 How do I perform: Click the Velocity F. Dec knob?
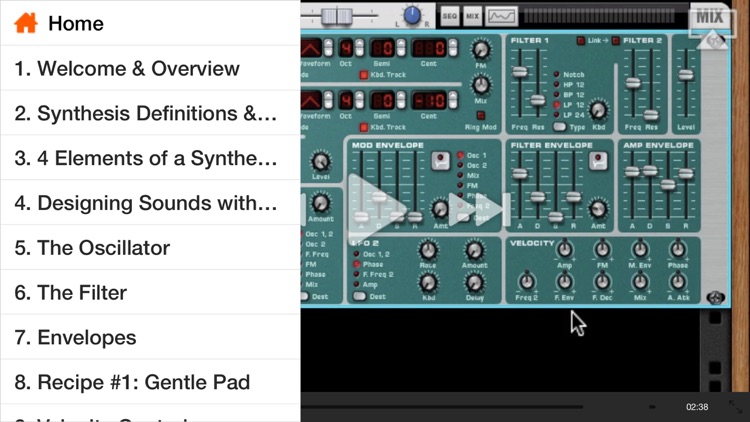(602, 281)
